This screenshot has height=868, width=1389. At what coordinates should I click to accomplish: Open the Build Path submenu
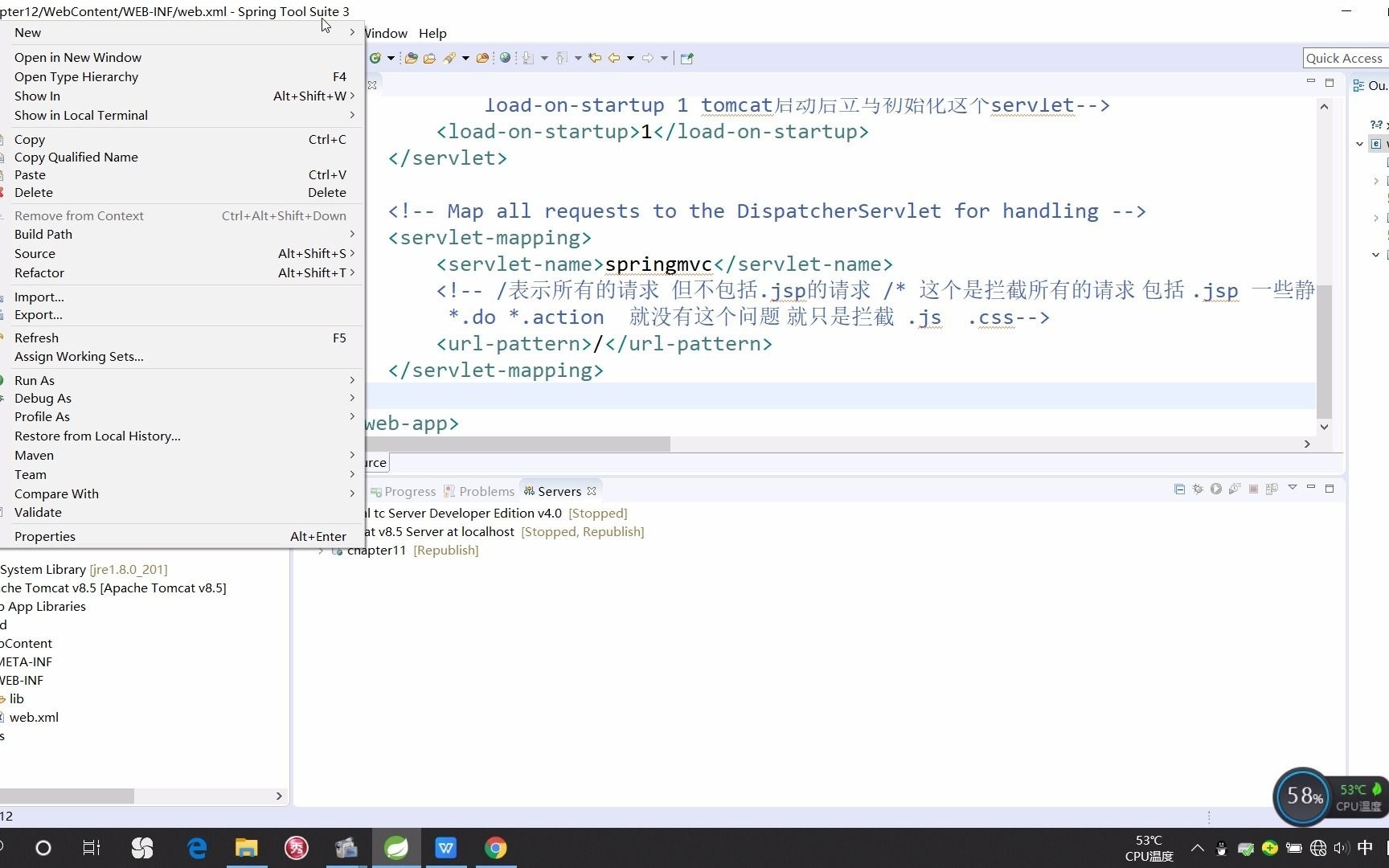(x=182, y=234)
